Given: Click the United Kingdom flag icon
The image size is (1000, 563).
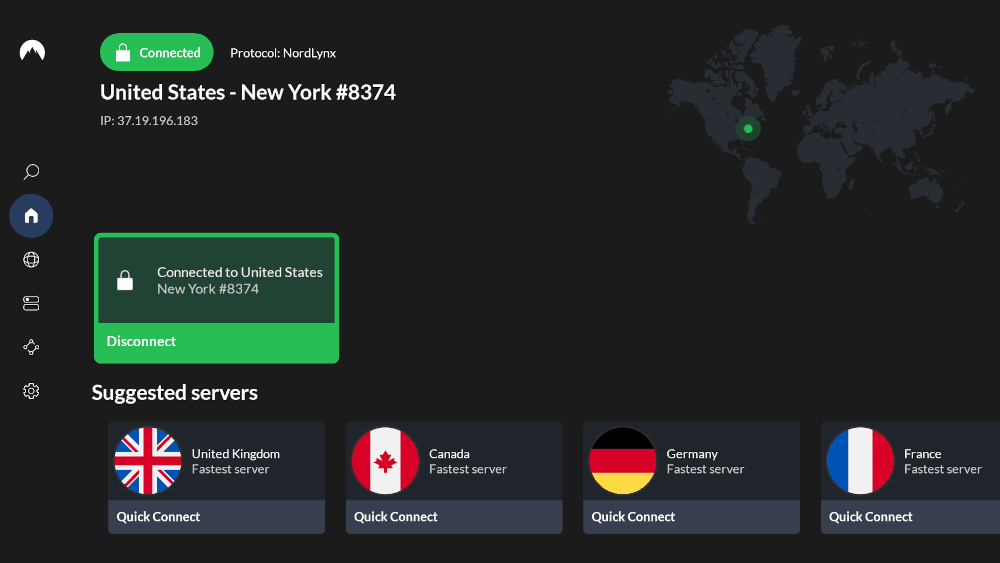Looking at the screenshot, I should (x=148, y=461).
